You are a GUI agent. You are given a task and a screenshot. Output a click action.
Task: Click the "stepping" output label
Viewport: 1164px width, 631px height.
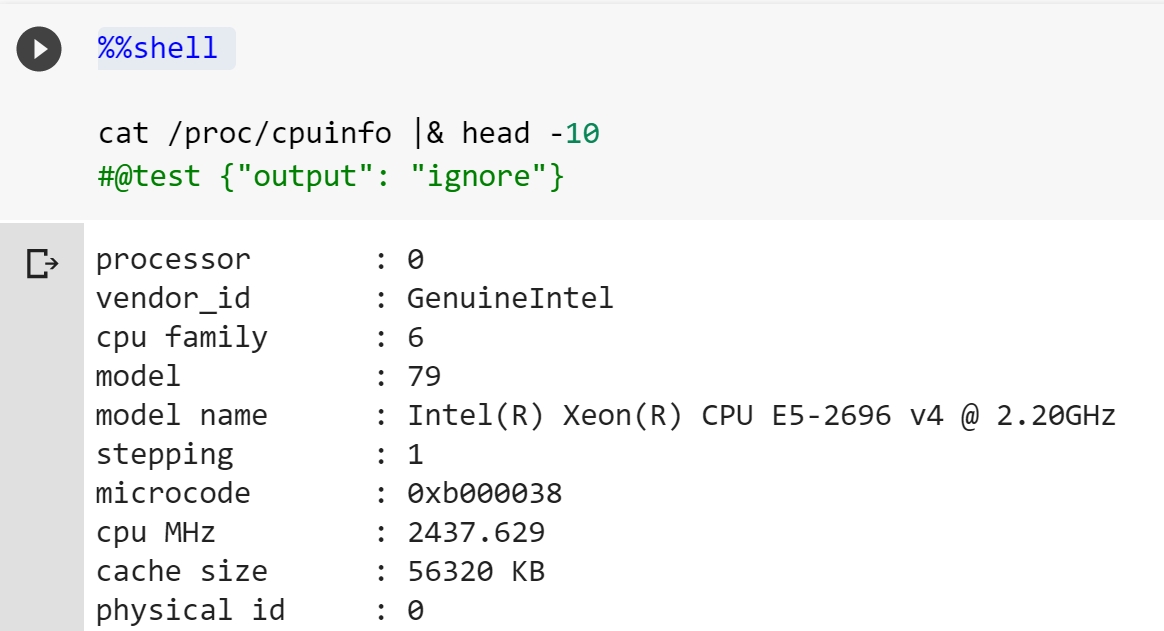pos(165,455)
